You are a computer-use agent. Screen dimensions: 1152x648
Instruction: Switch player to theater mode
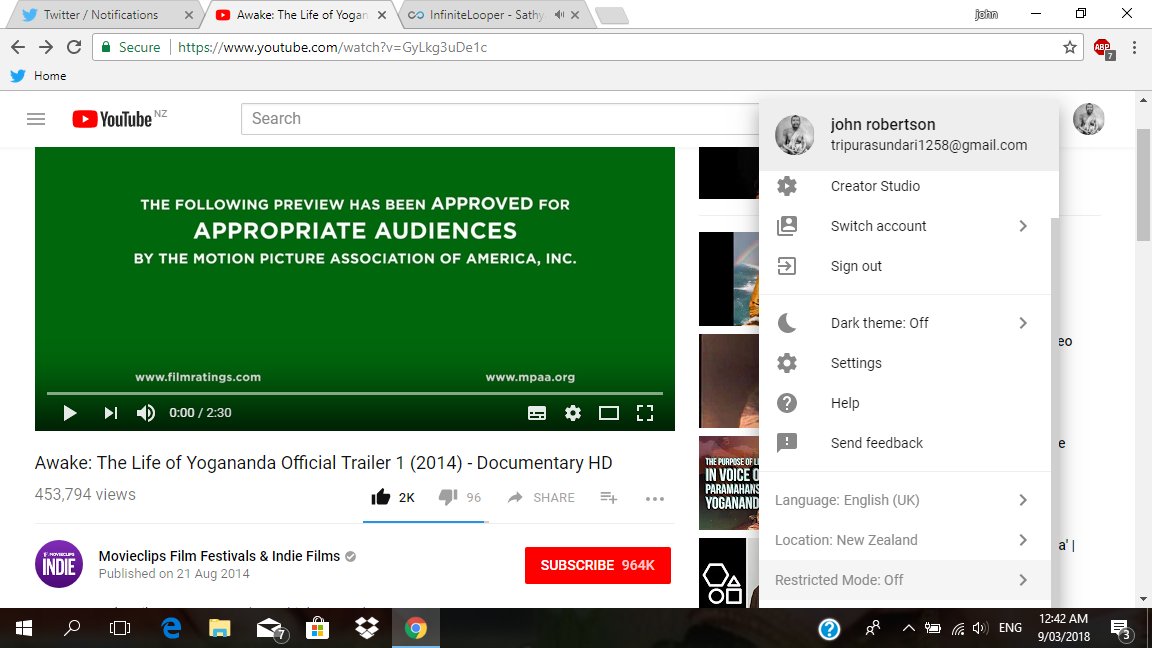point(608,413)
